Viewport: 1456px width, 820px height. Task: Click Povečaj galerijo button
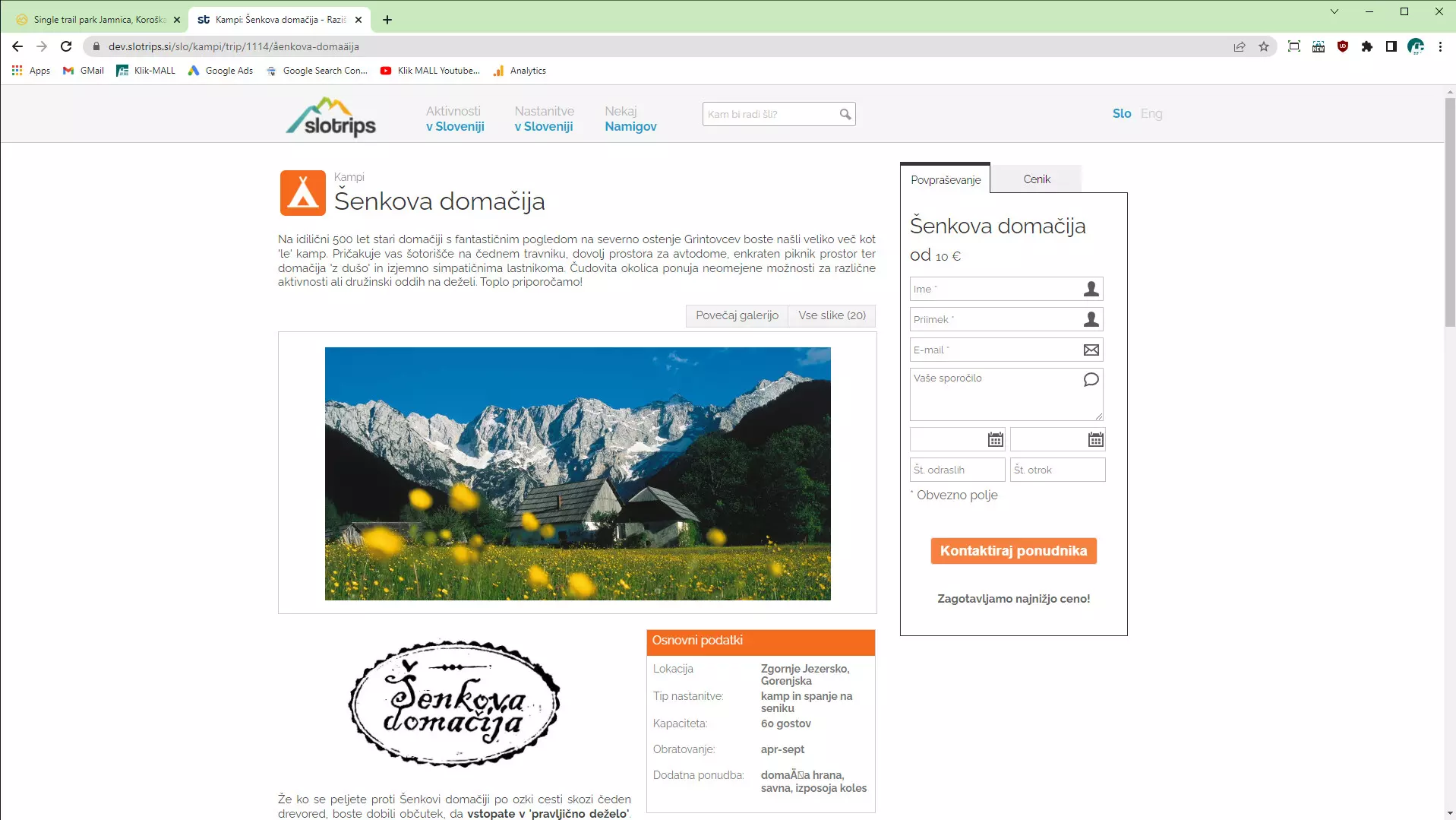pyautogui.click(x=737, y=315)
